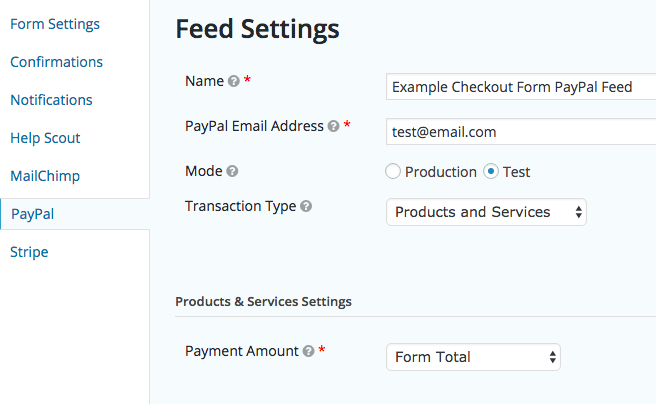
Task: Click the PayPal Email Address field
Action: 521,132
